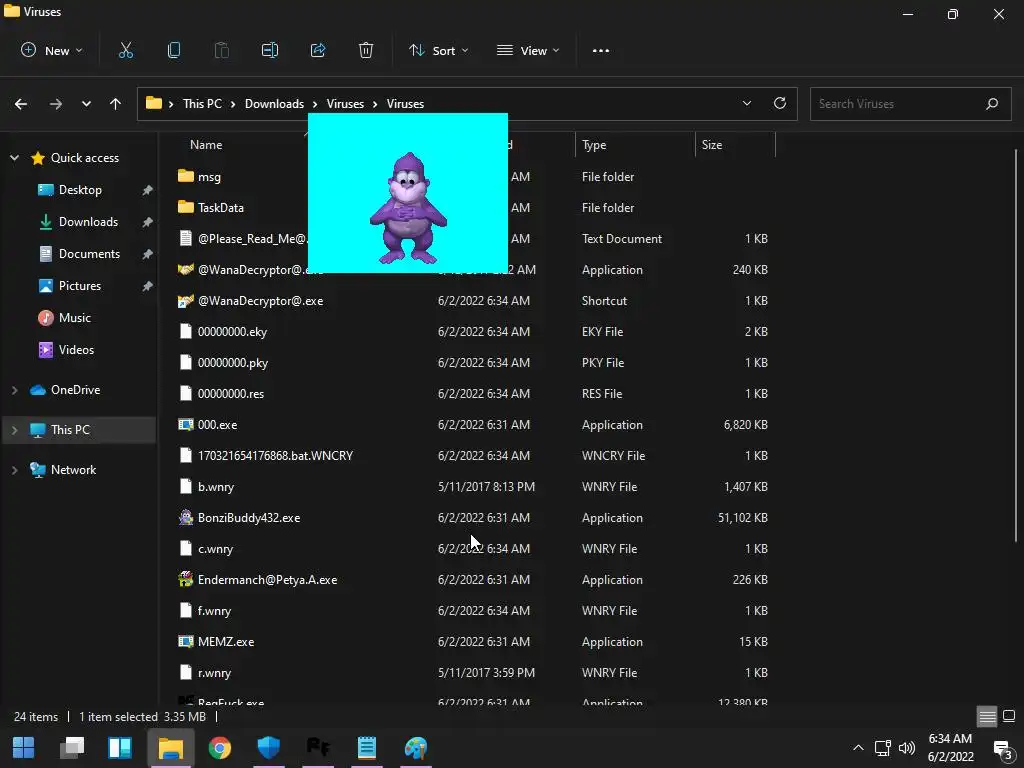Open Downloads in Quick access
This screenshot has width=1024, height=768.
click(88, 221)
